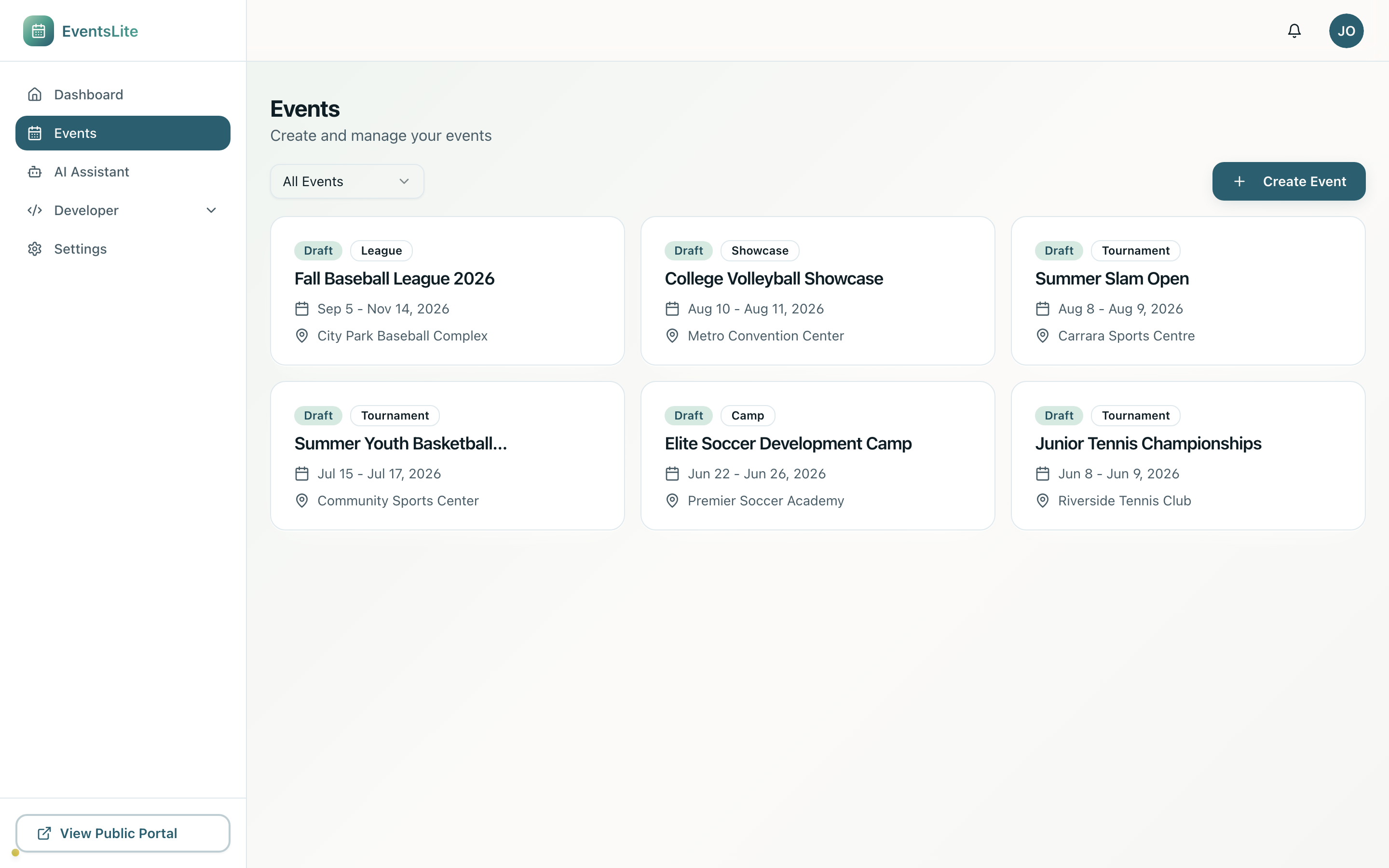The image size is (1389, 868).
Task: Click calendar icon beside Sep 5 - Nov 14, 2026
Action: click(x=302, y=309)
